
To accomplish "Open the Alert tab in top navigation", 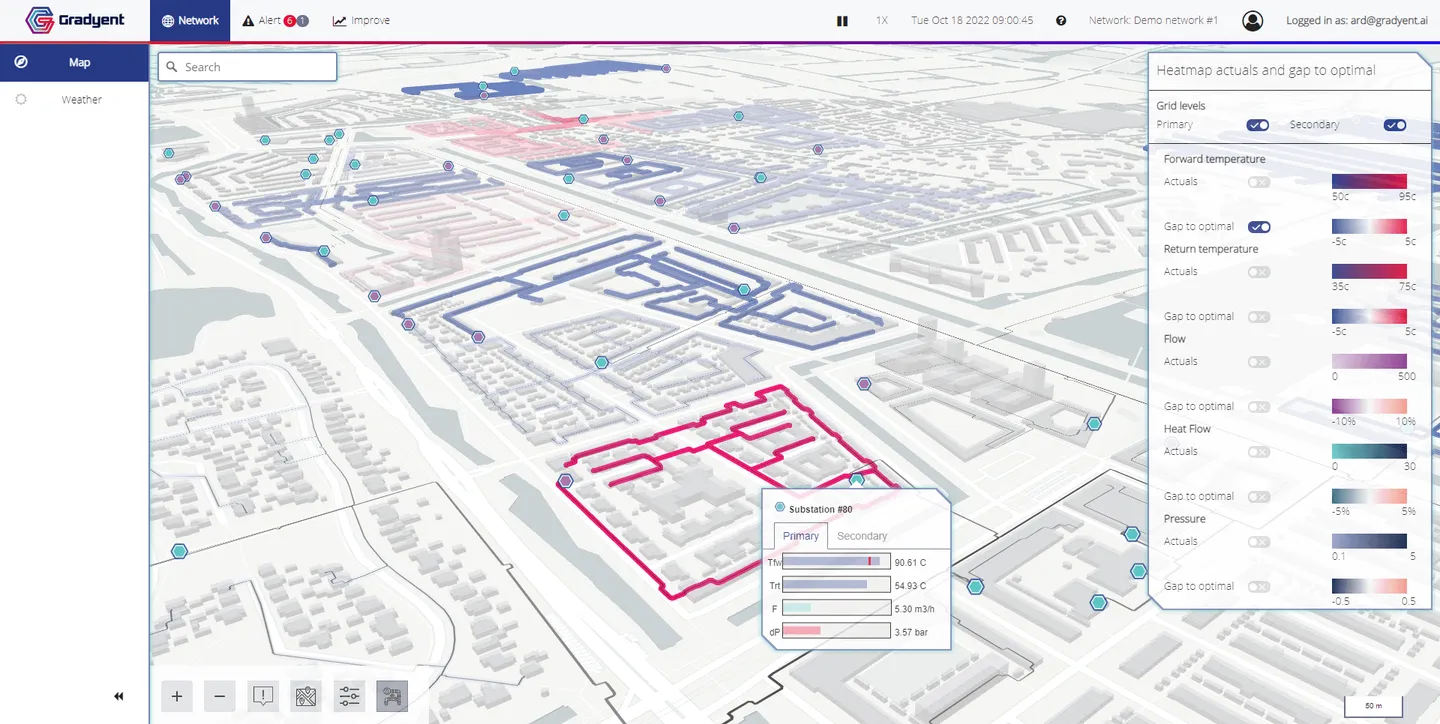I will [275, 21].
